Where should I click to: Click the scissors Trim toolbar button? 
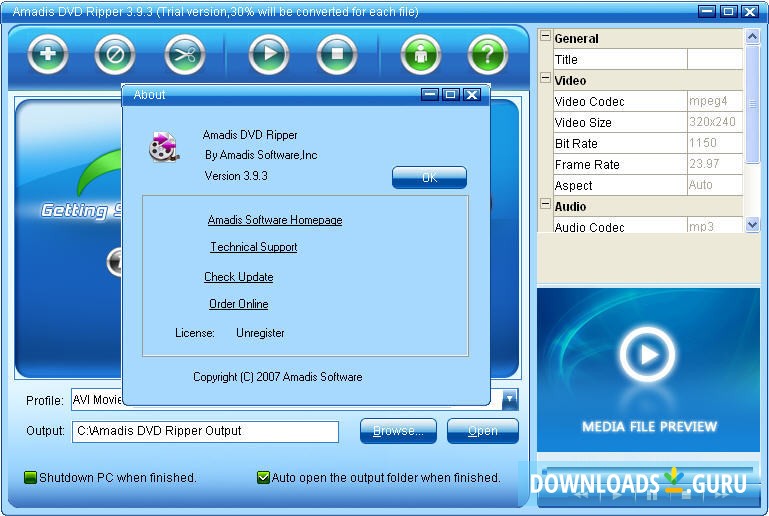(185, 54)
